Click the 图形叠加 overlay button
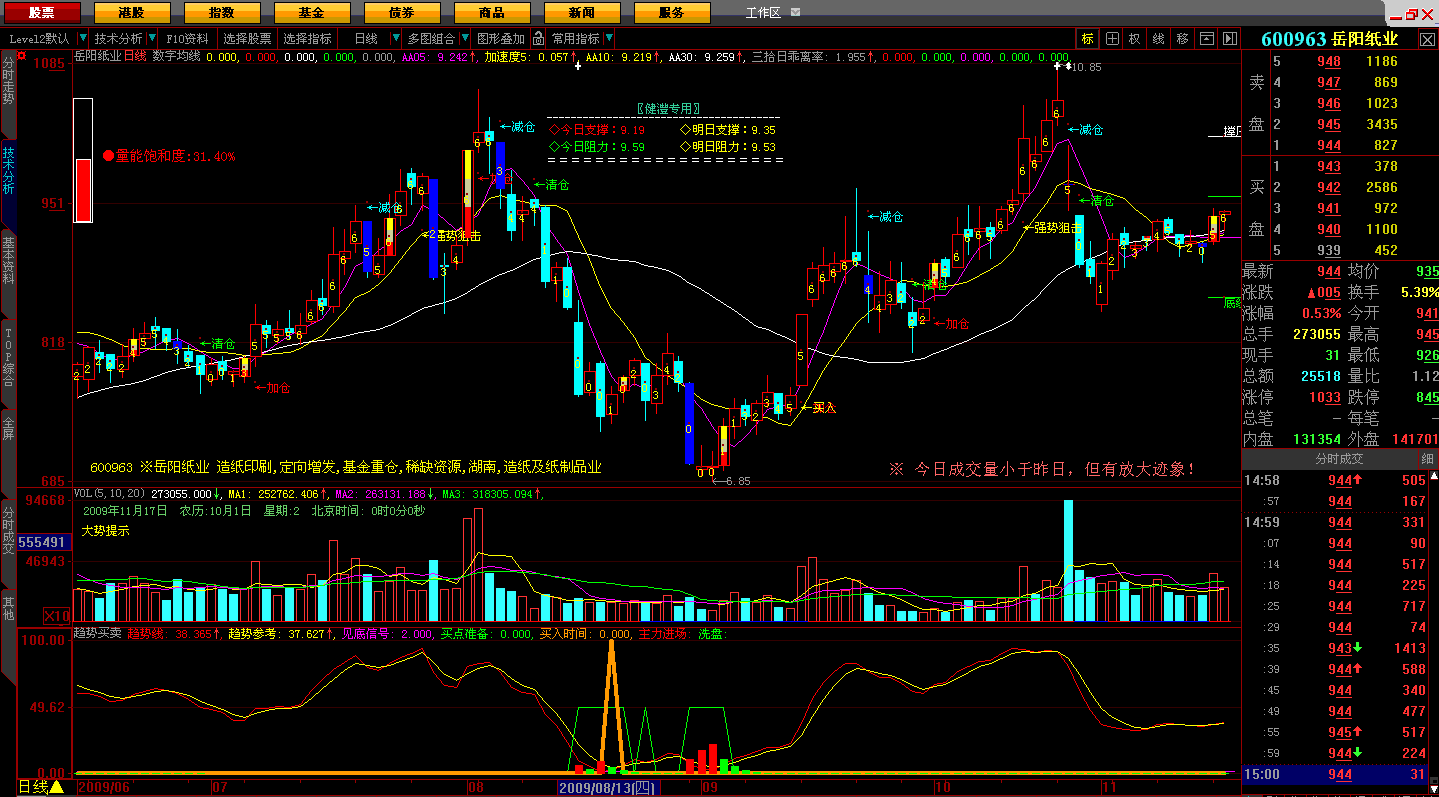The width and height of the screenshot is (1439, 797). [x=501, y=39]
